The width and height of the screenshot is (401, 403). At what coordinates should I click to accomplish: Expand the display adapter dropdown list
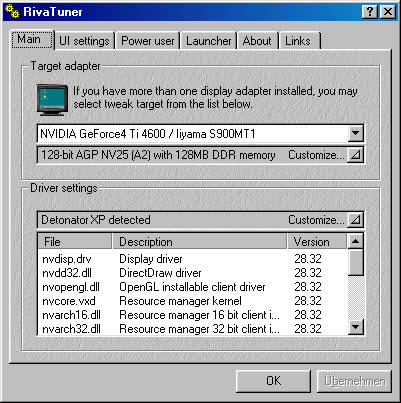point(355,134)
